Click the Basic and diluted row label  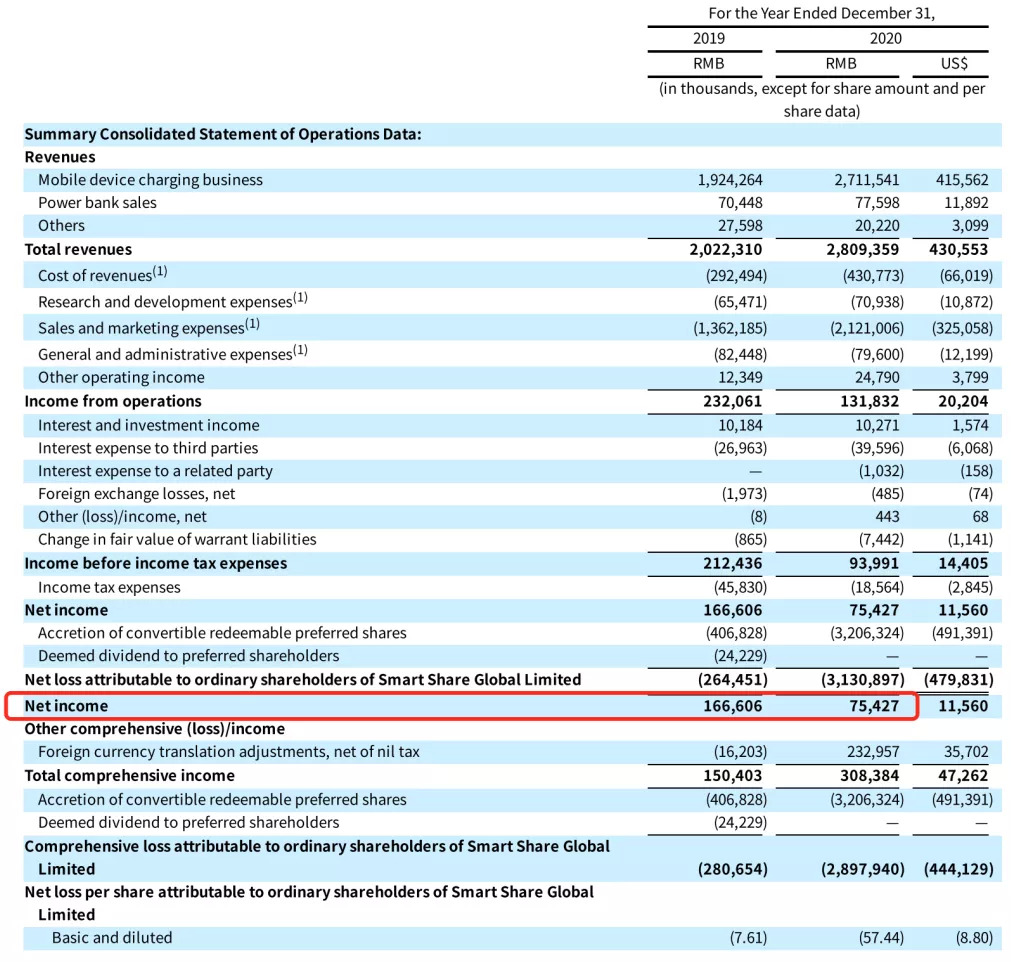click(112, 937)
